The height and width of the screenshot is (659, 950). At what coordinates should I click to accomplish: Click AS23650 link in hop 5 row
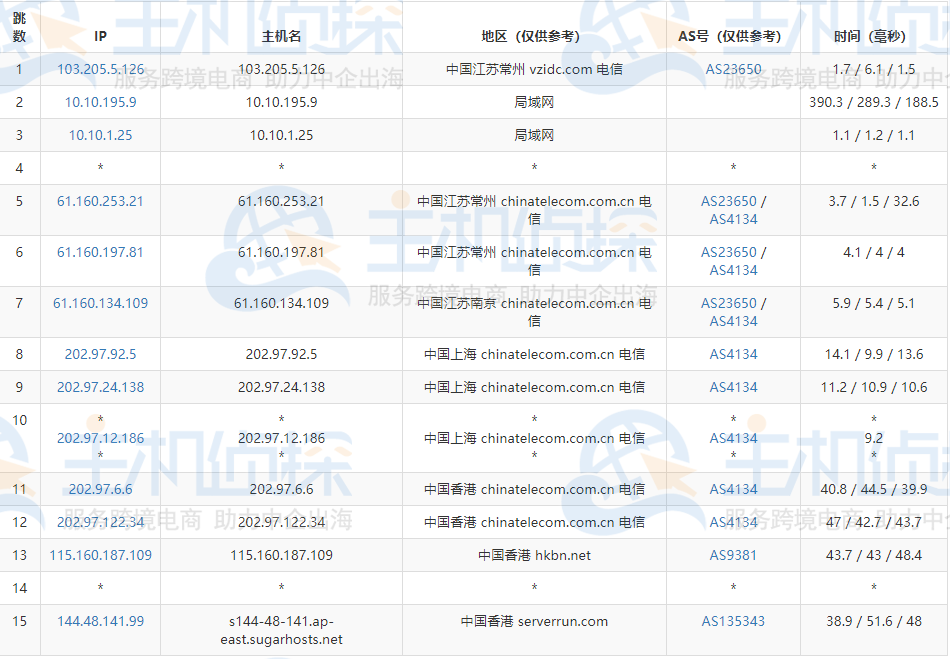tap(729, 201)
